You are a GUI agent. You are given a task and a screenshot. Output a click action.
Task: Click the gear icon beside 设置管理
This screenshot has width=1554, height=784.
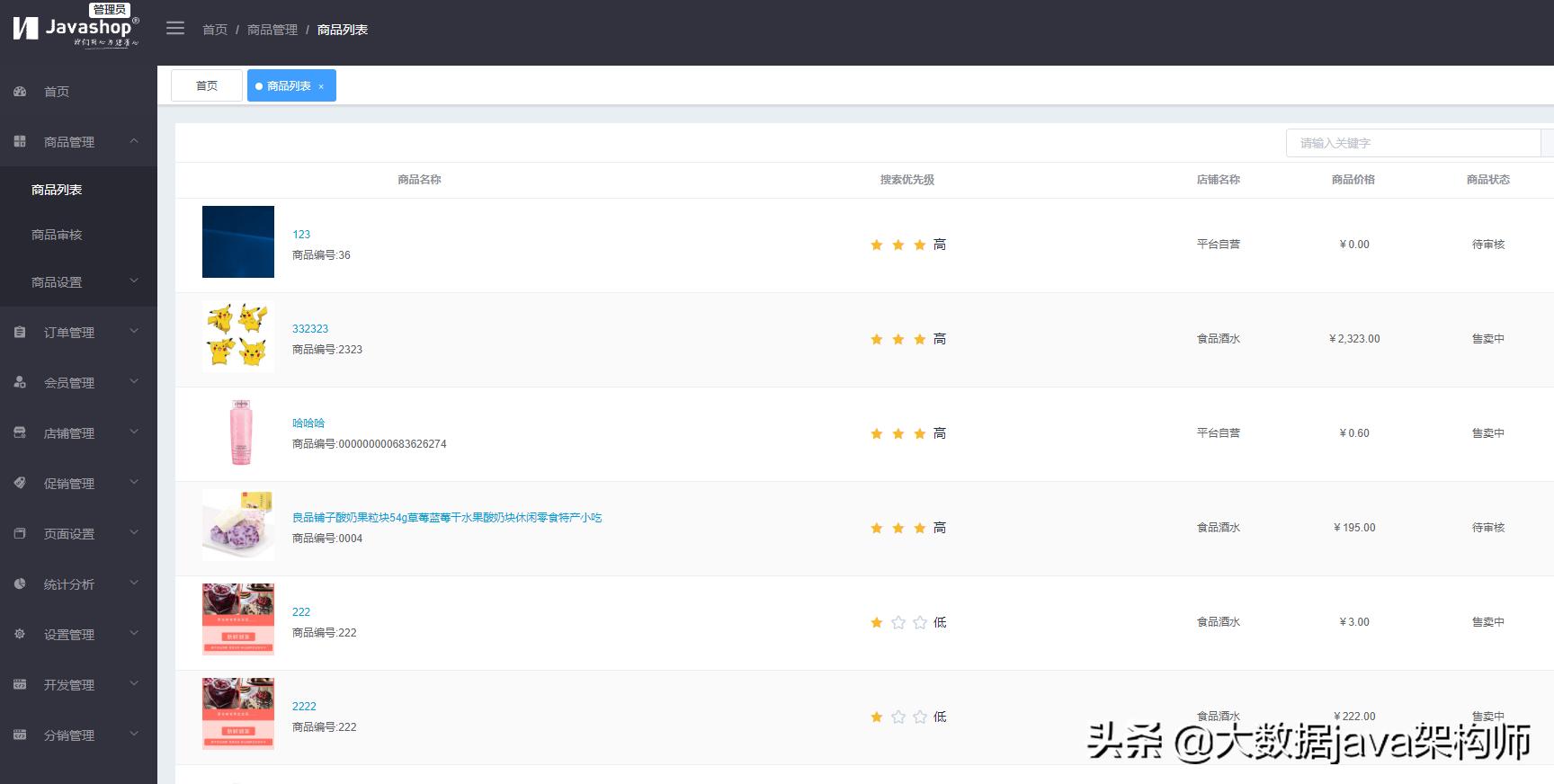pos(20,635)
